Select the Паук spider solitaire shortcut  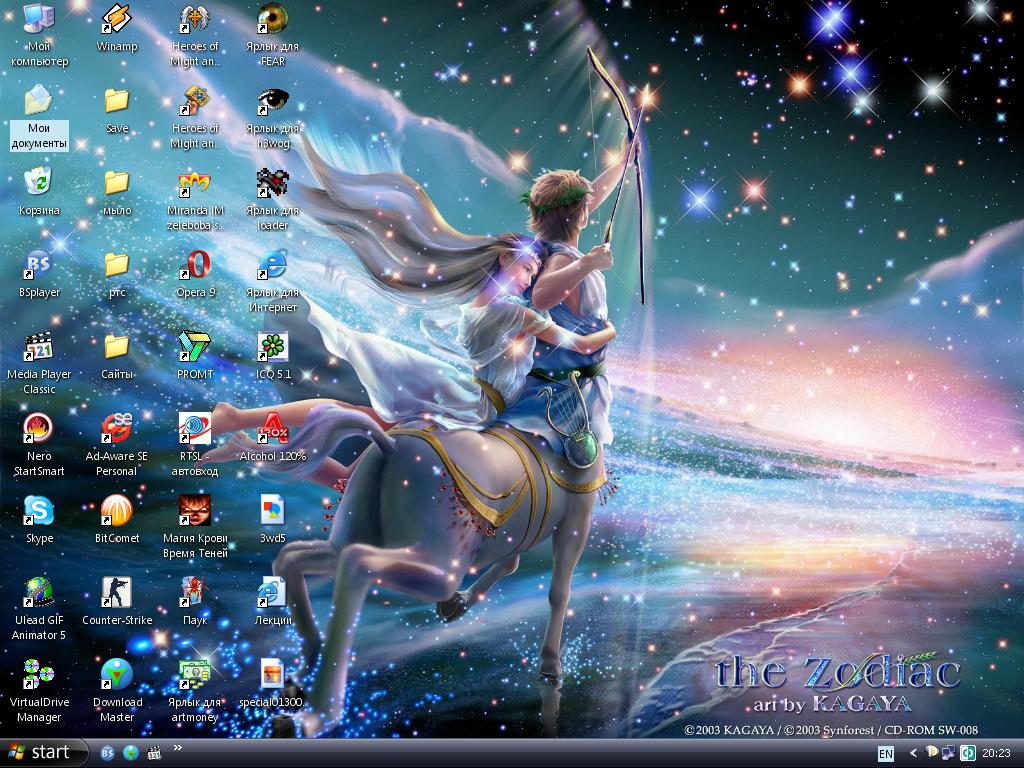click(195, 602)
